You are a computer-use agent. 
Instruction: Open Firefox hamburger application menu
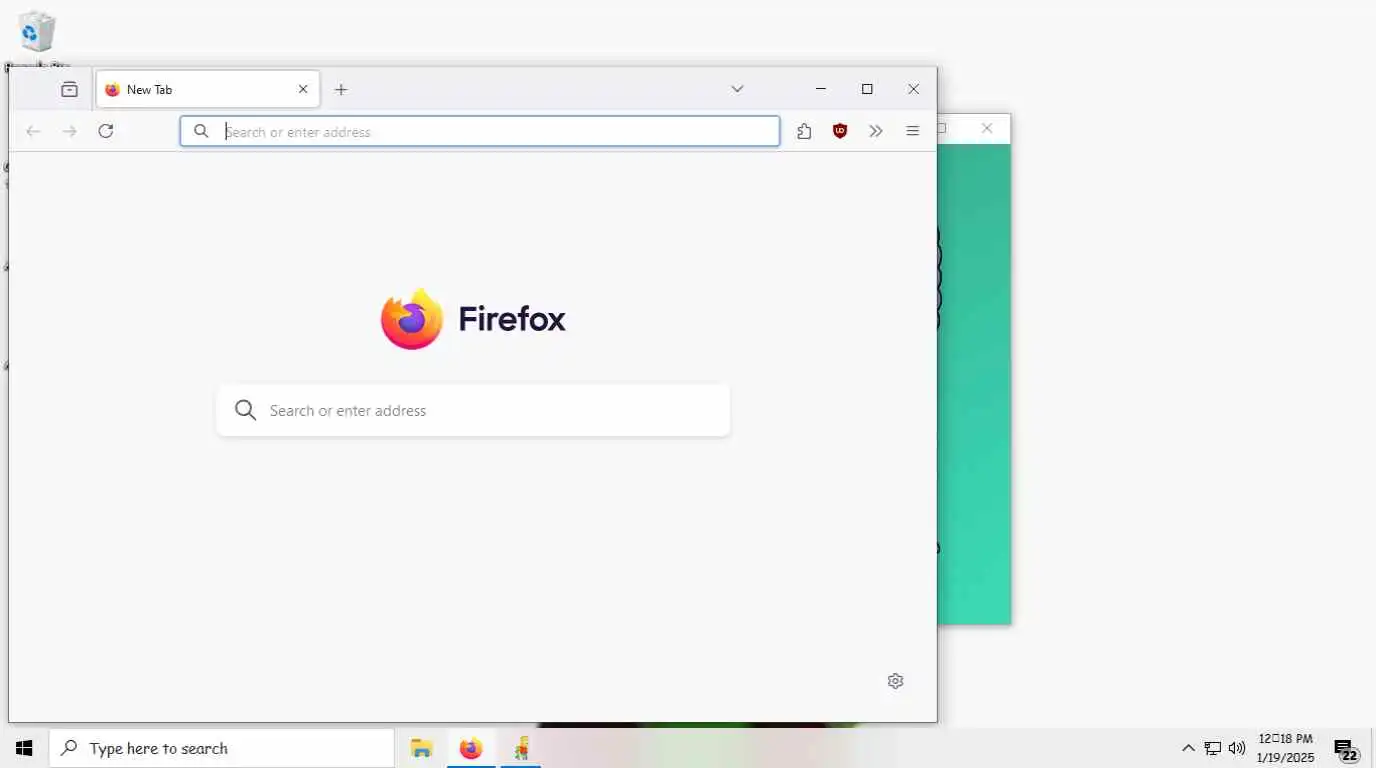click(x=912, y=131)
